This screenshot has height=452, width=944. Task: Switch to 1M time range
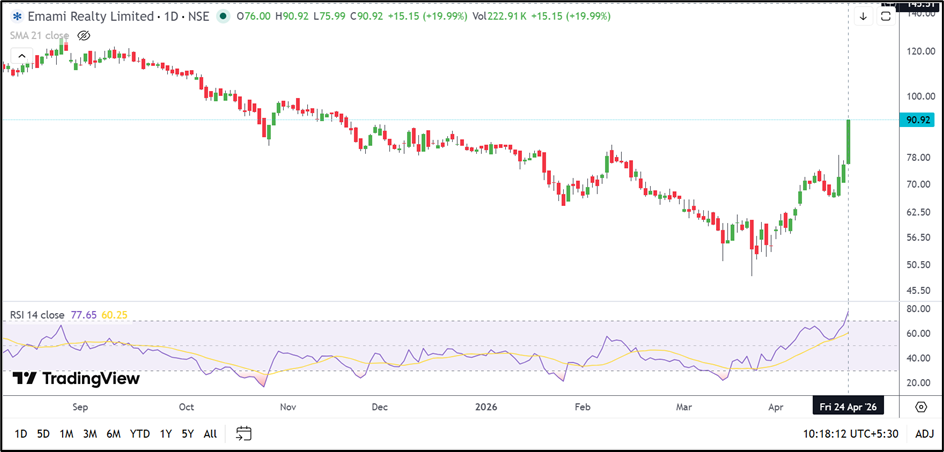pyautogui.click(x=67, y=433)
